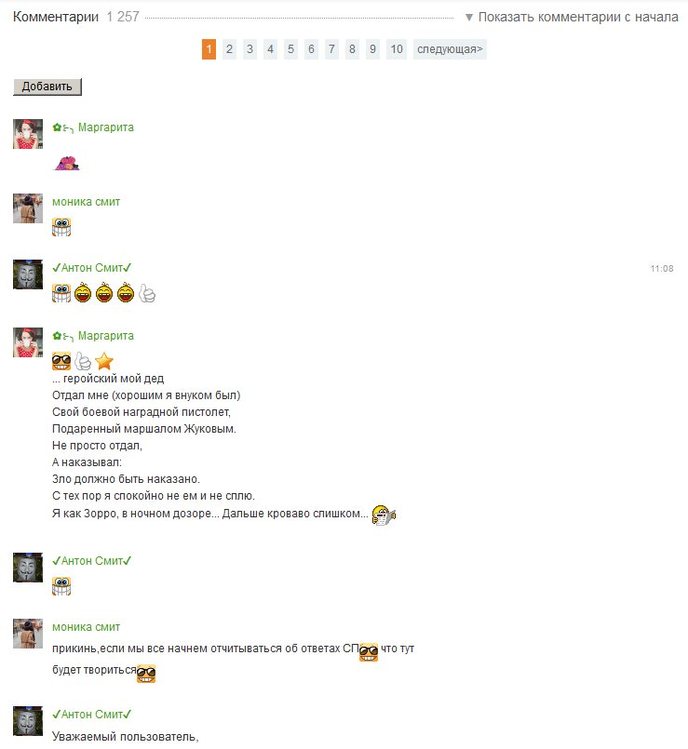Click the sunglasses emoji before the thumbs-up and star

61,362
